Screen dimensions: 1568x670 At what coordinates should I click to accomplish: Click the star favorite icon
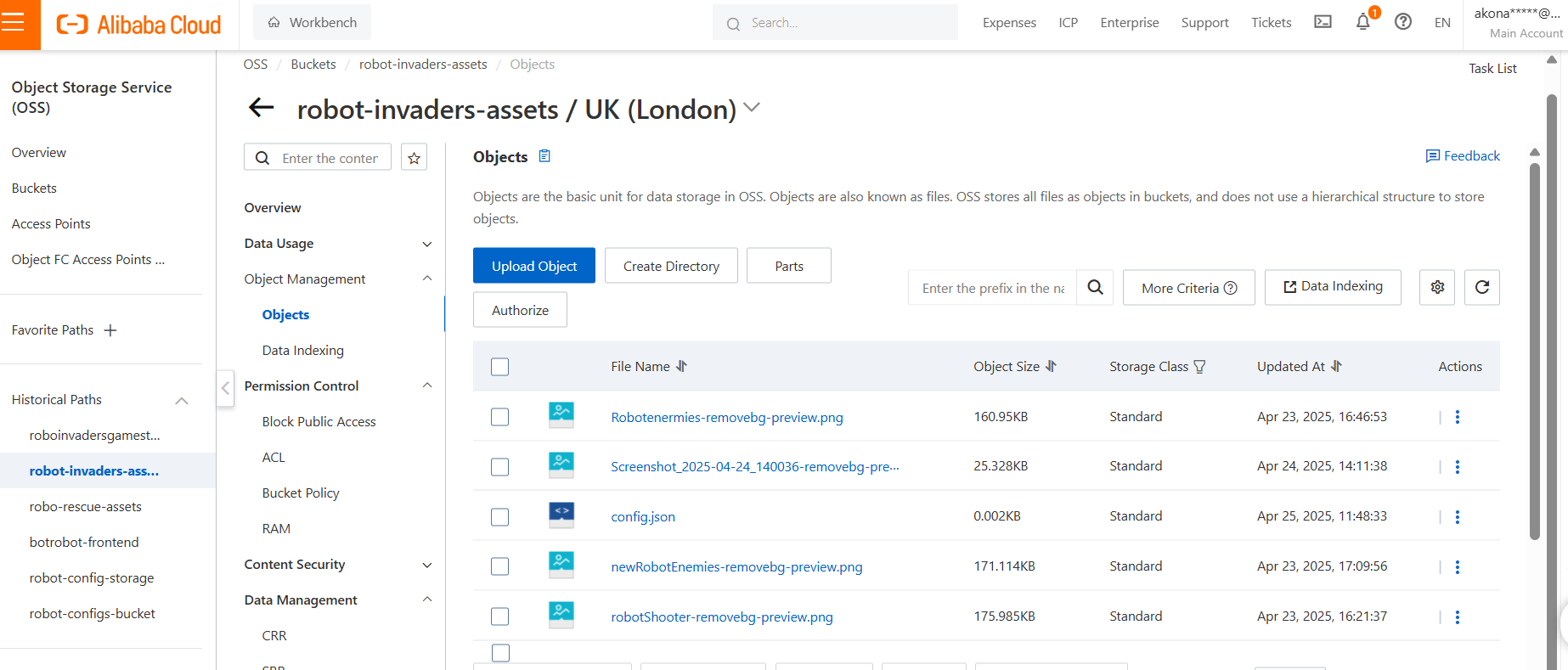pyautogui.click(x=414, y=158)
